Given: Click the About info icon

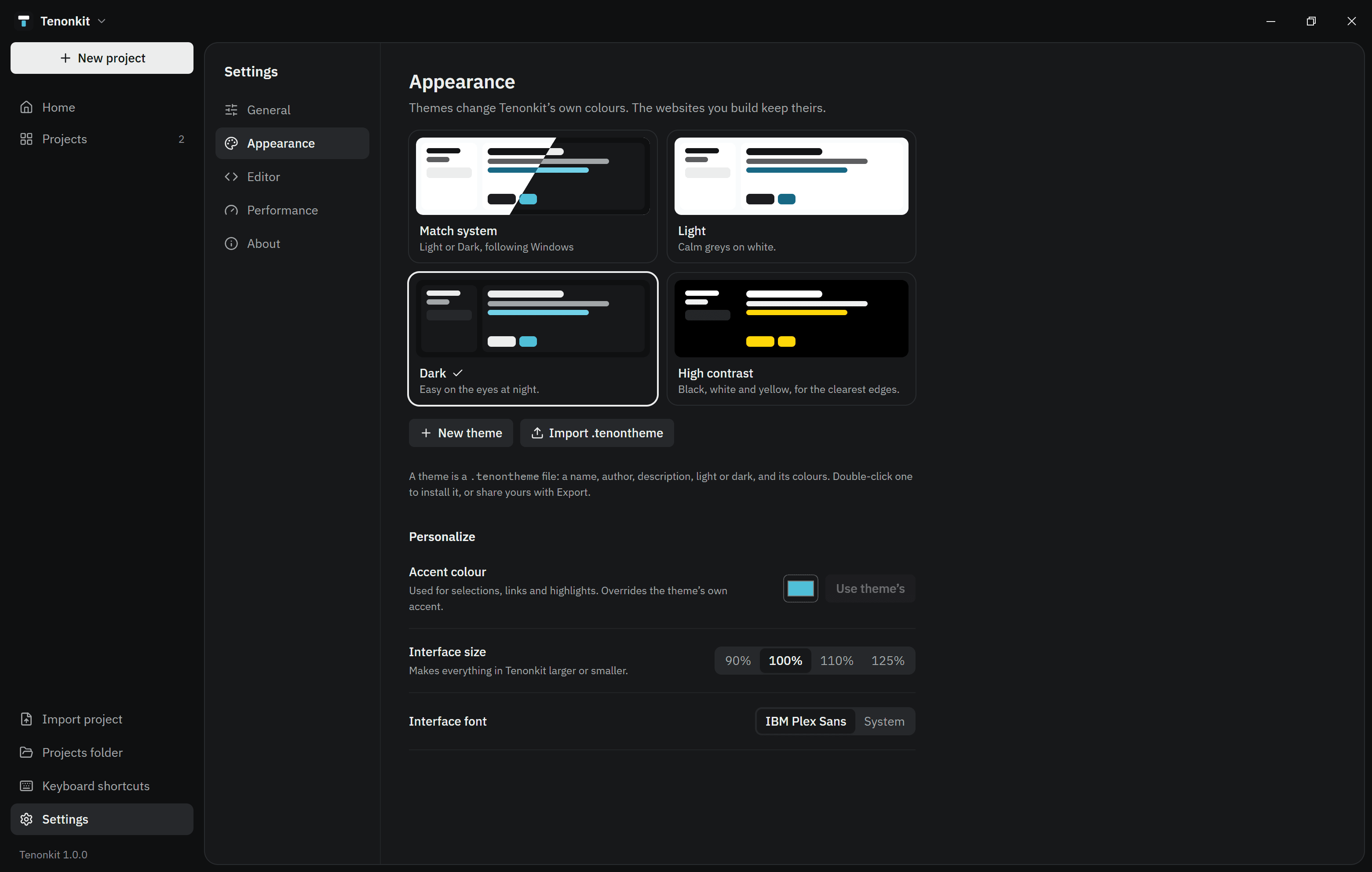Looking at the screenshot, I should click(x=231, y=243).
